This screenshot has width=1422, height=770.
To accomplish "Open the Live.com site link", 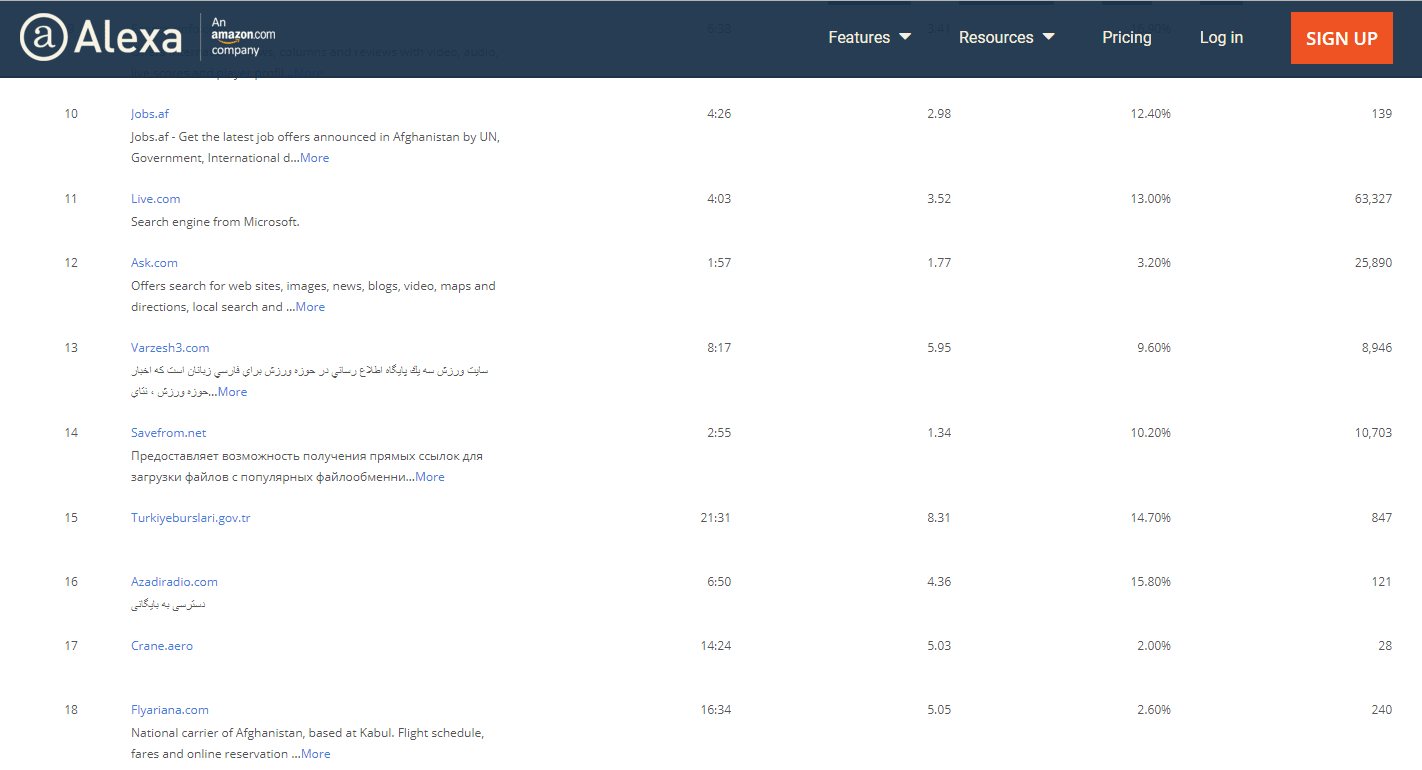I will tap(156, 199).
